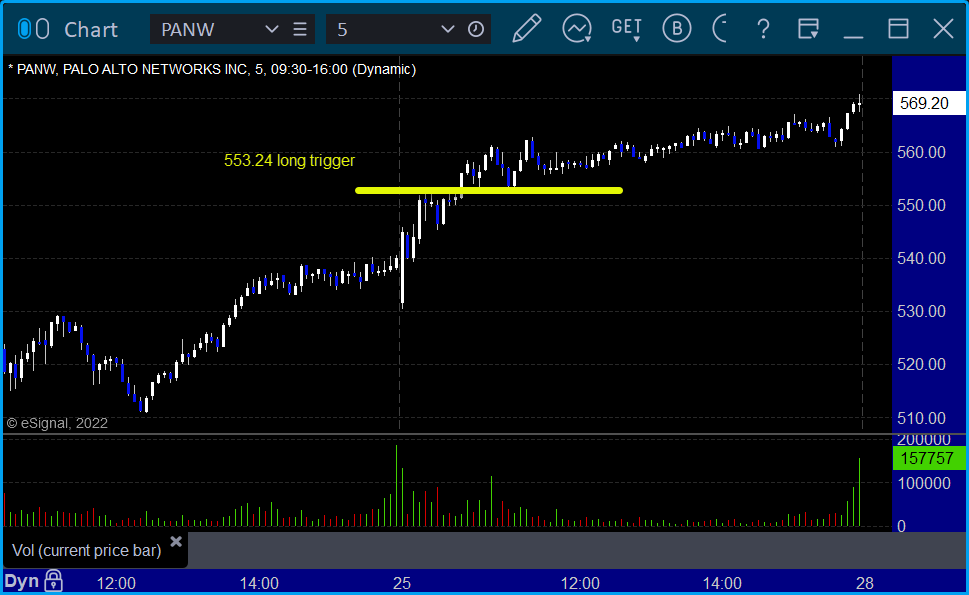
Task: Select the pencil drawing tools icon
Action: click(x=527, y=28)
